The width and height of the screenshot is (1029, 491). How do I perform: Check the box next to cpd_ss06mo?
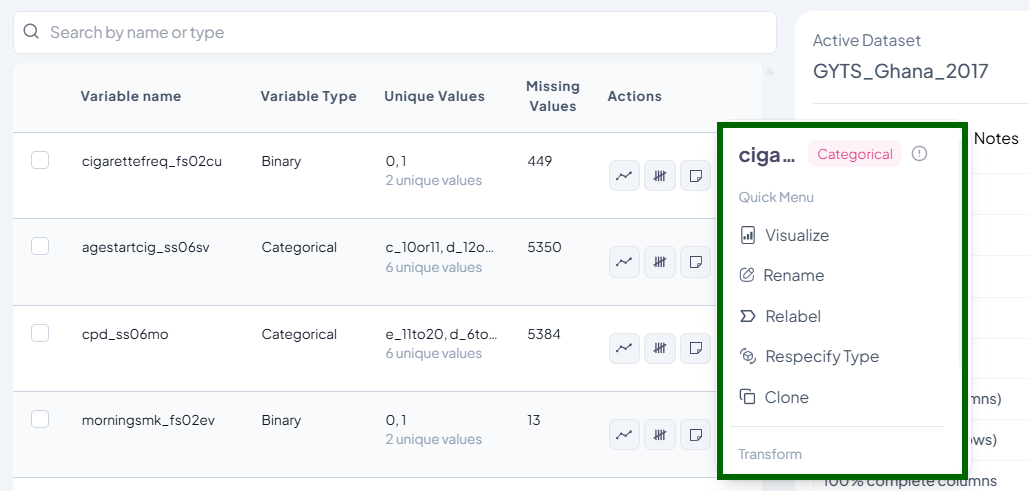(x=40, y=333)
